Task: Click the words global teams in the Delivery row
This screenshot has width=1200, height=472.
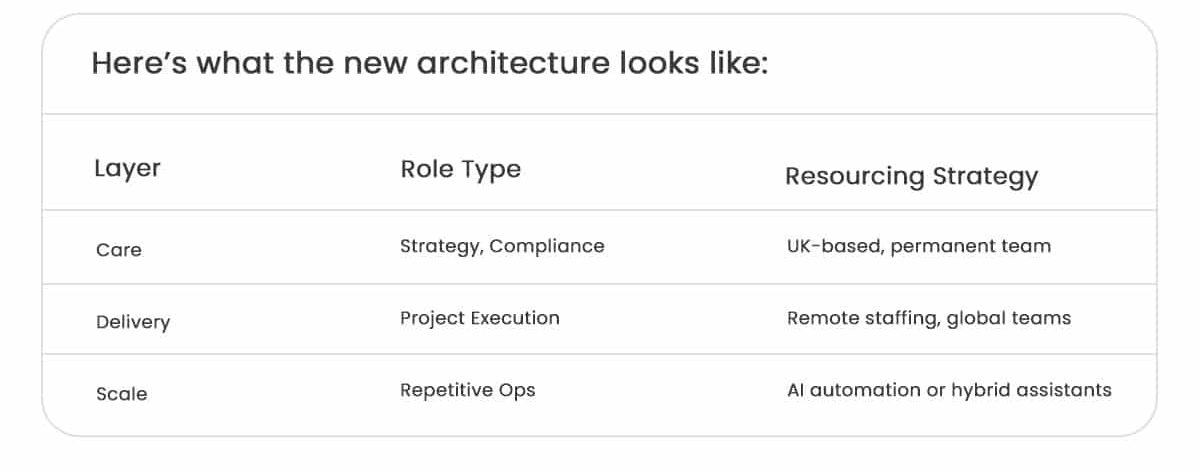Action: [1009, 318]
